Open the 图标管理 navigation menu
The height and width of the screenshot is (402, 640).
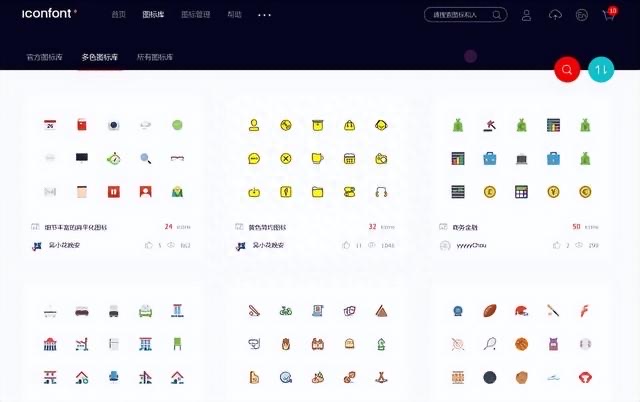coord(195,15)
